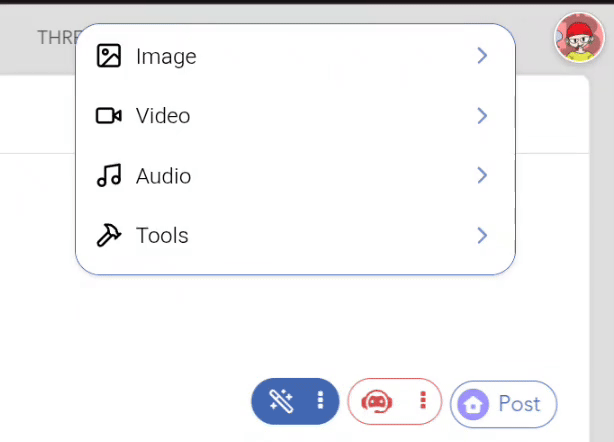Open the user avatar with red cap
The height and width of the screenshot is (442, 614).
tap(579, 38)
